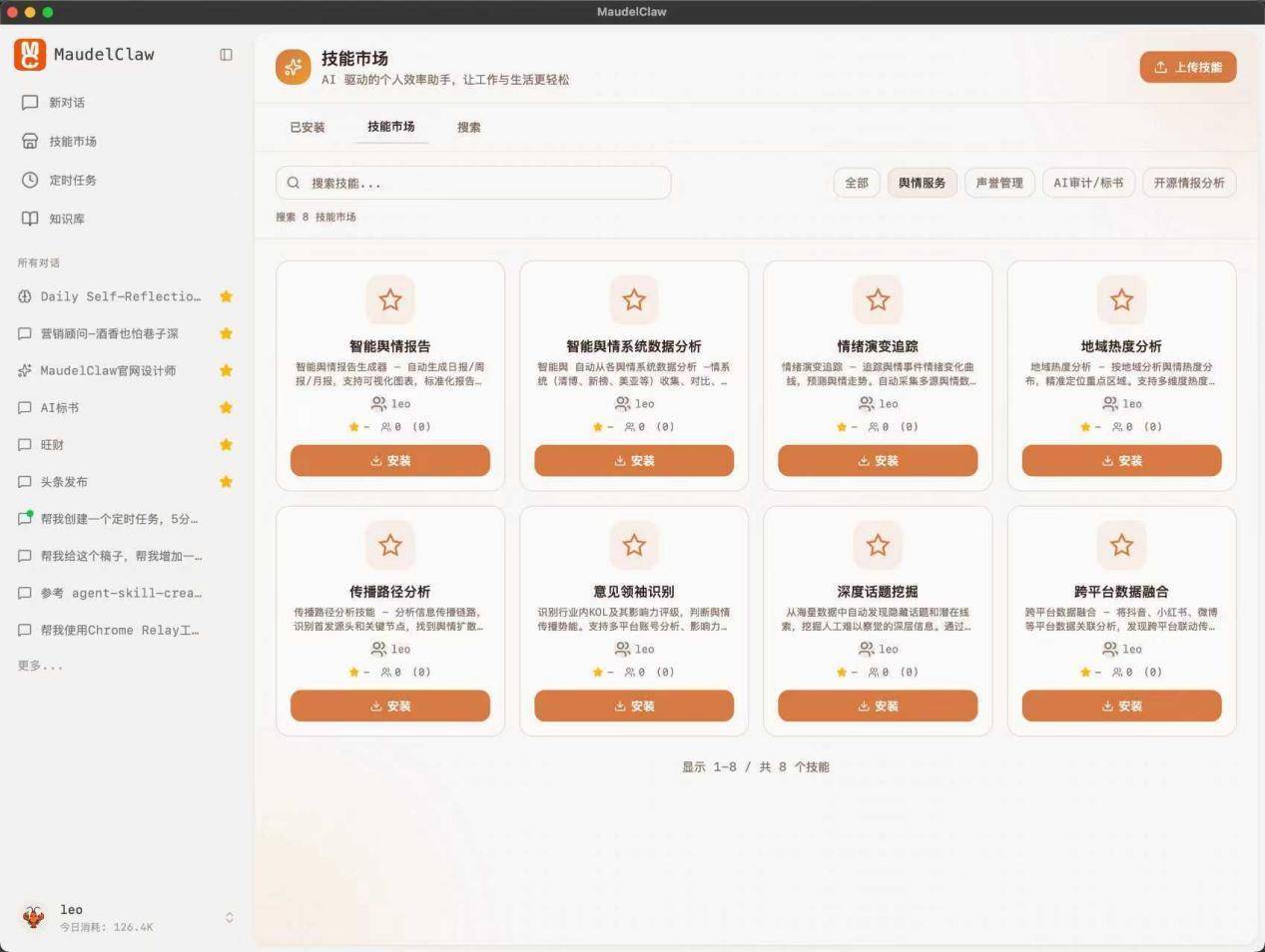Screen dimensions: 1265x952
Task: Toggle favorite star on AI标书 conversation
Action: click(x=227, y=407)
